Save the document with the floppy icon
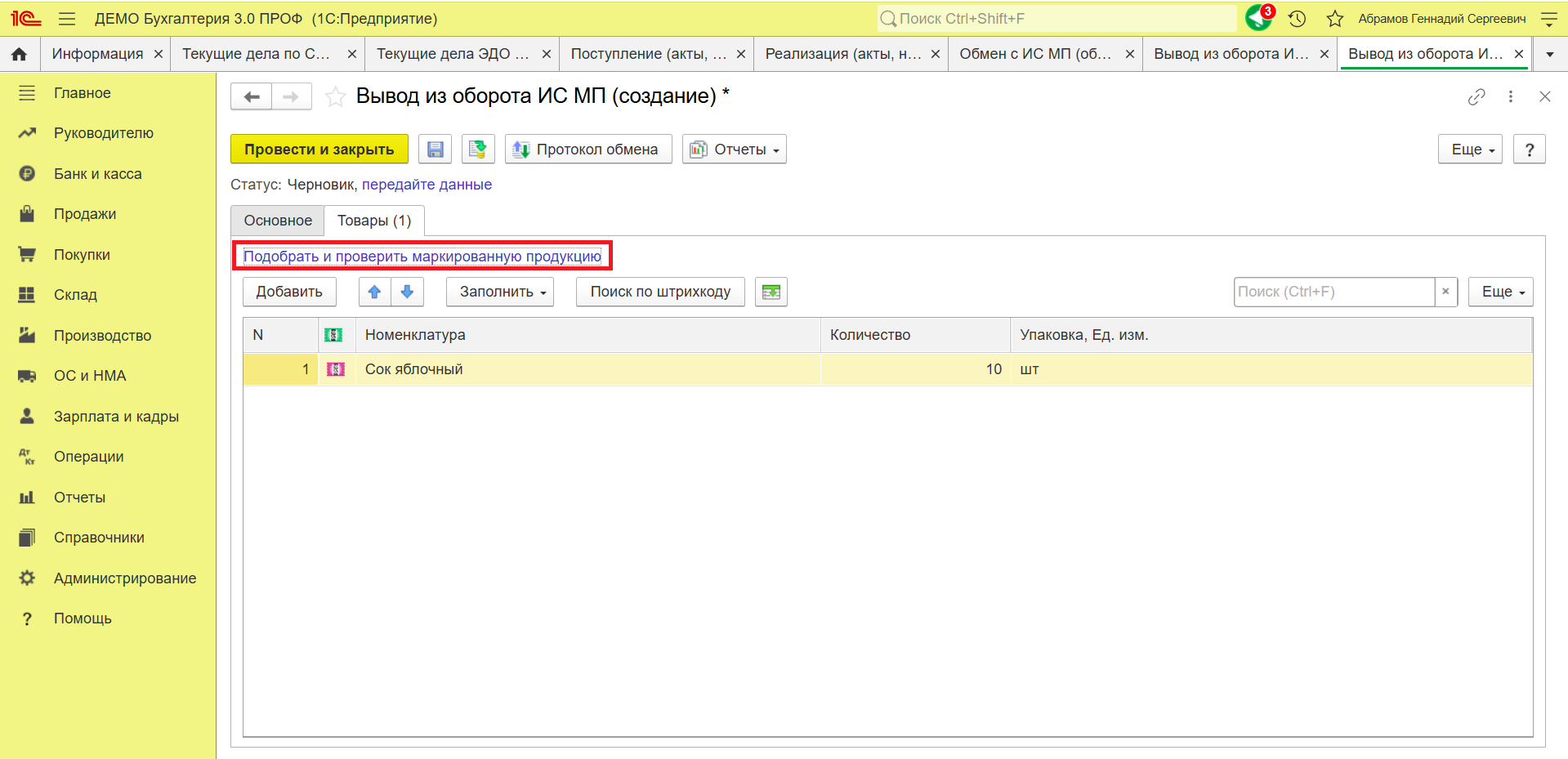Viewport: 1568px width, 759px height. pyautogui.click(x=436, y=150)
